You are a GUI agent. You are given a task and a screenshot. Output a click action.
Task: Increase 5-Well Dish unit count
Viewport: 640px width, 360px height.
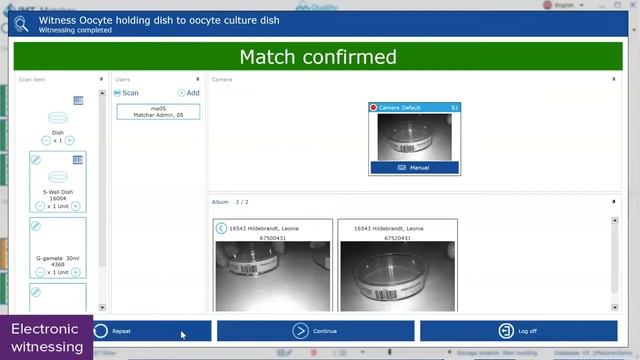(x=76, y=206)
